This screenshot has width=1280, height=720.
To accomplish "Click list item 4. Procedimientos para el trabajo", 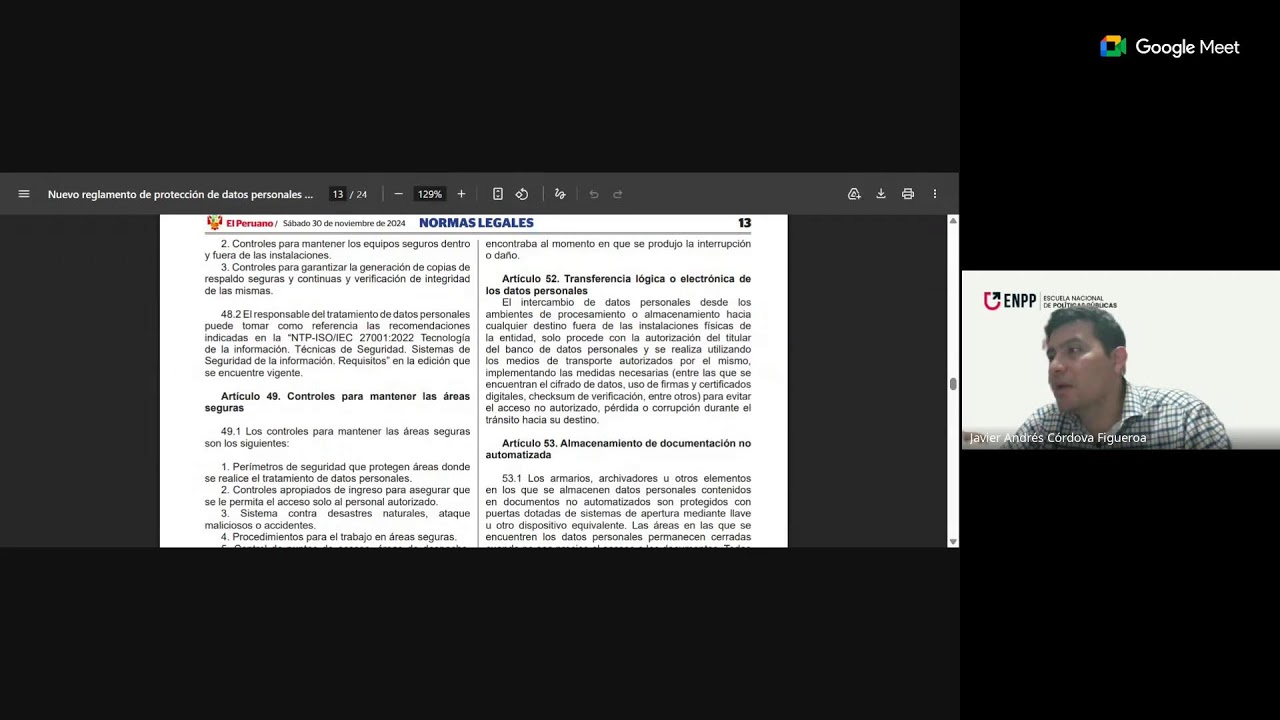I will point(338,537).
